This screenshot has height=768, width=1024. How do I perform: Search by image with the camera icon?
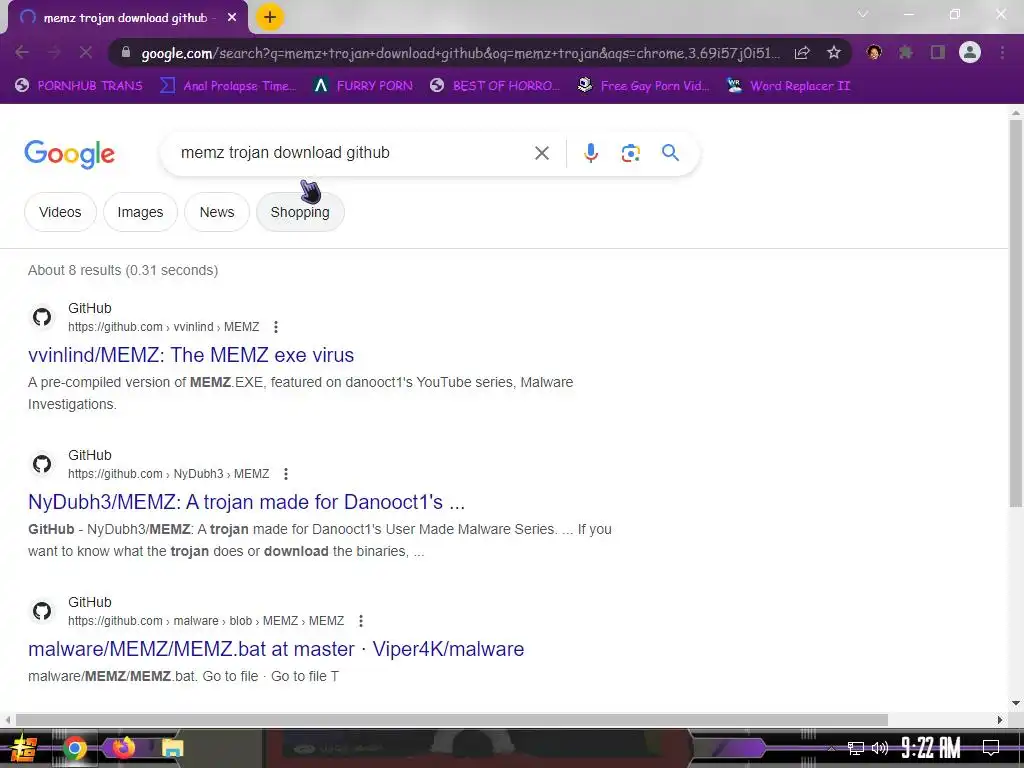click(630, 153)
